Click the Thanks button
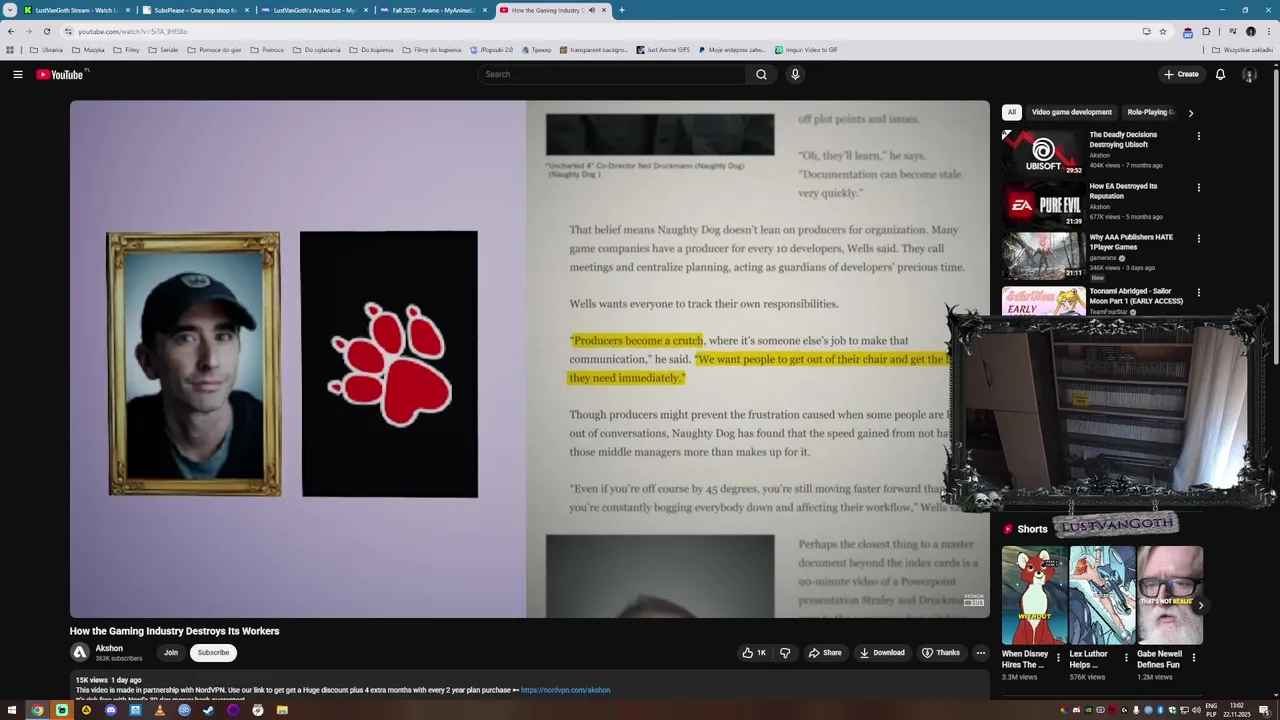This screenshot has height=720, width=1280. point(940,653)
